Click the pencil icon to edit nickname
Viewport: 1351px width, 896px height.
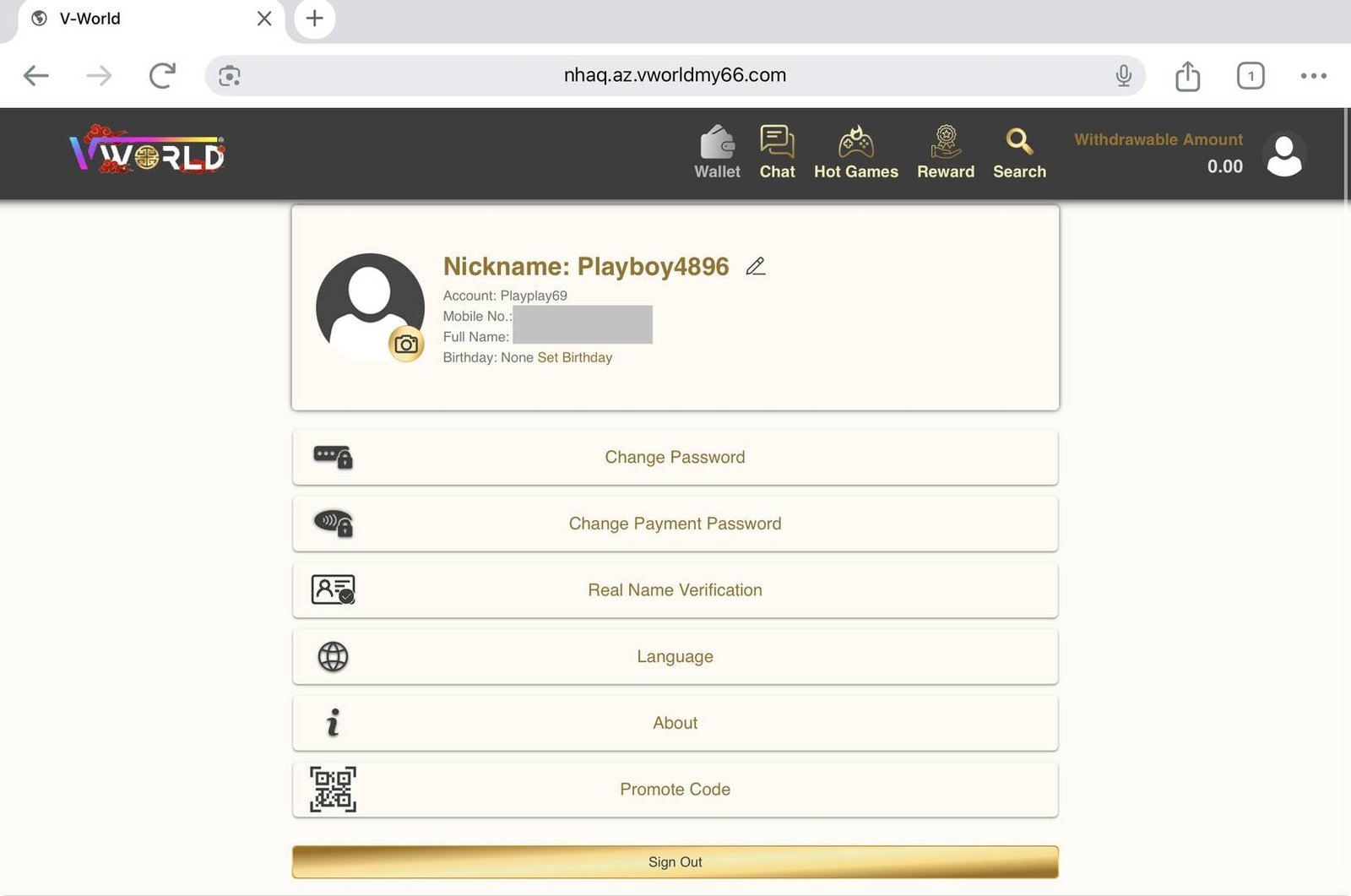click(x=756, y=267)
